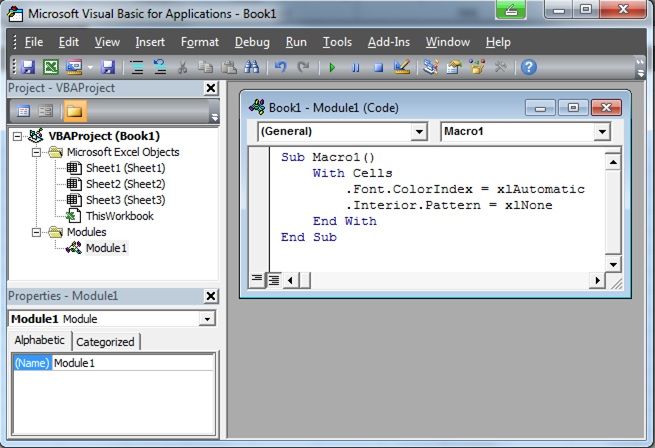The height and width of the screenshot is (448, 655).
Task: Switch to Full Module View in the code window
Action: [x=274, y=280]
